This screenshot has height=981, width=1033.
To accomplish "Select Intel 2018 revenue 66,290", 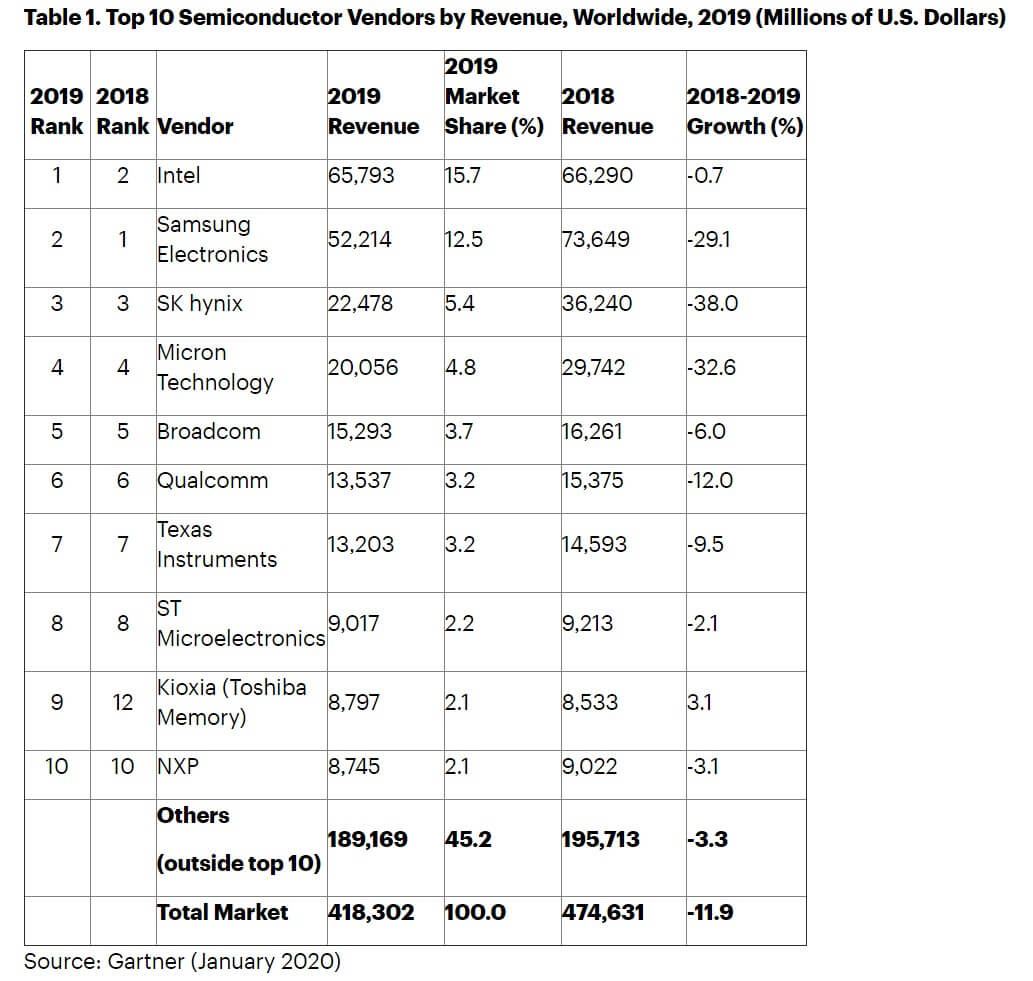I will tap(597, 175).
